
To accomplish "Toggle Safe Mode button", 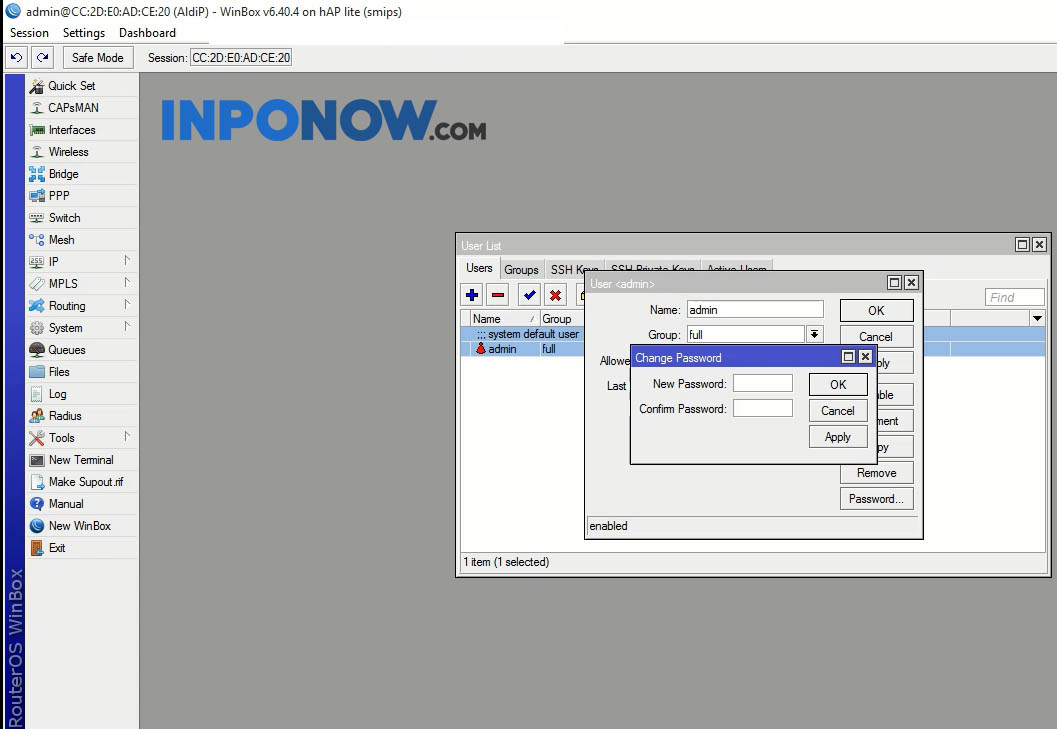I will (98, 58).
